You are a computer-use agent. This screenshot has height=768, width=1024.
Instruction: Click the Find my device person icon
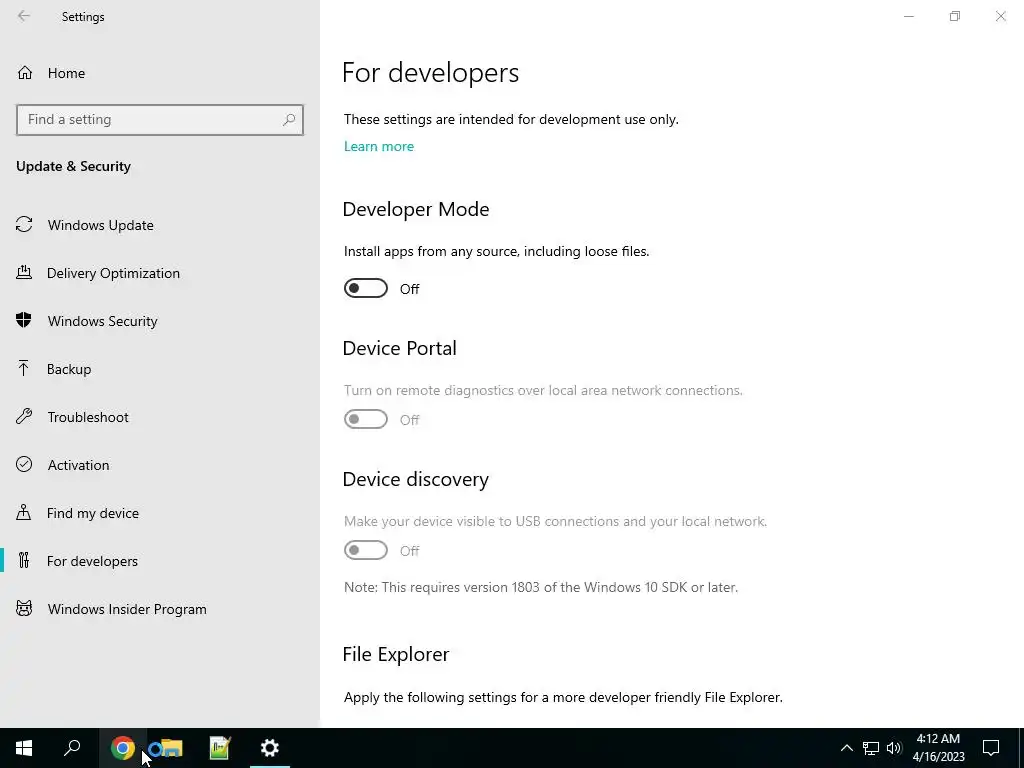click(x=24, y=512)
